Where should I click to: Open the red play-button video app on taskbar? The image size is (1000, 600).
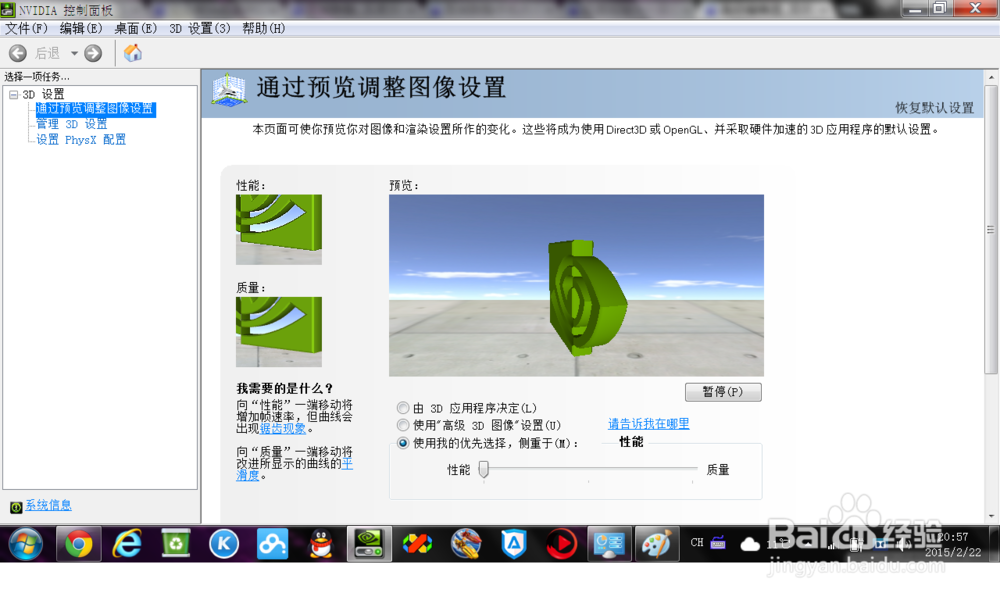click(x=561, y=545)
